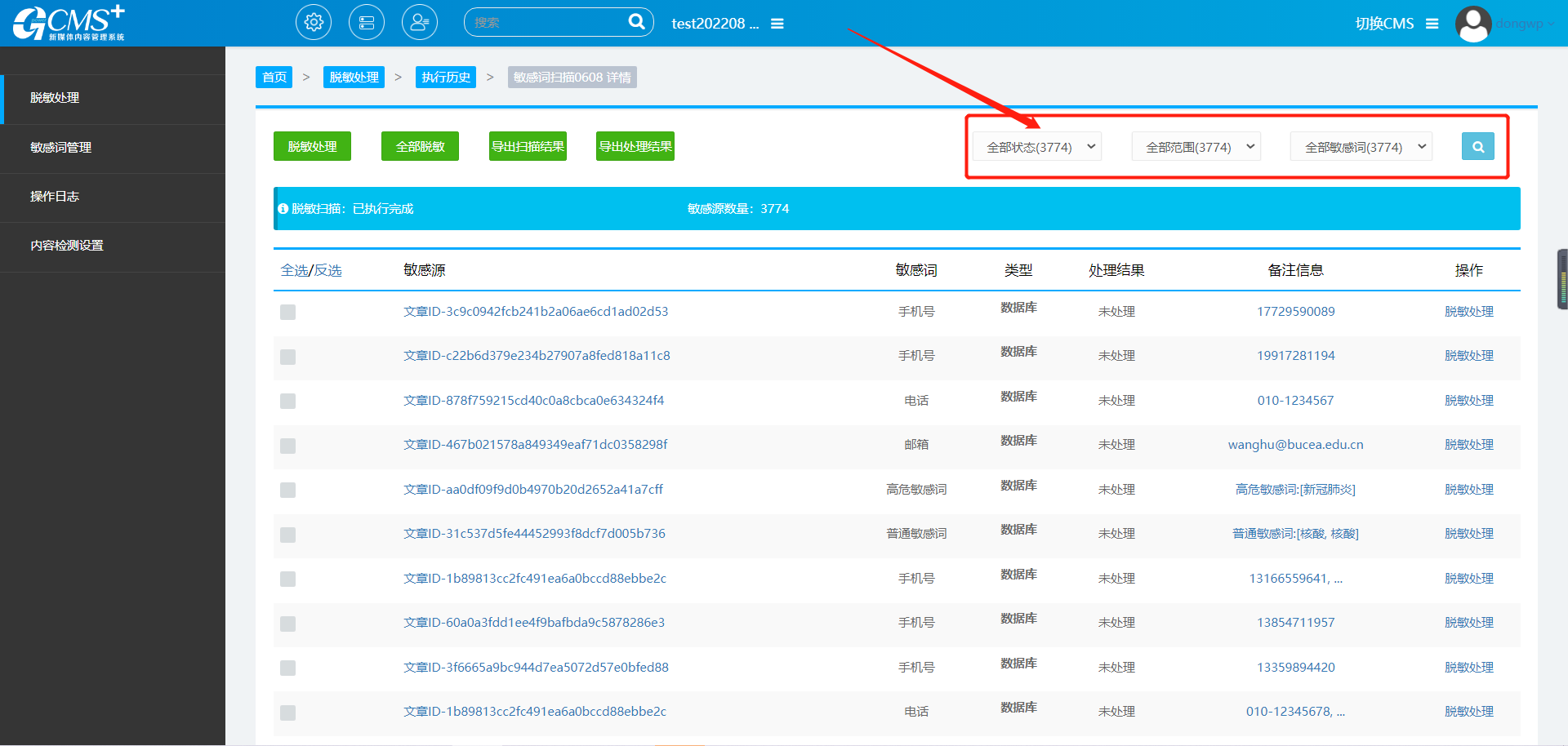The image size is (1568, 746).
Task: Open hamburger menu beside 切换CMS
Action: coord(1432,24)
